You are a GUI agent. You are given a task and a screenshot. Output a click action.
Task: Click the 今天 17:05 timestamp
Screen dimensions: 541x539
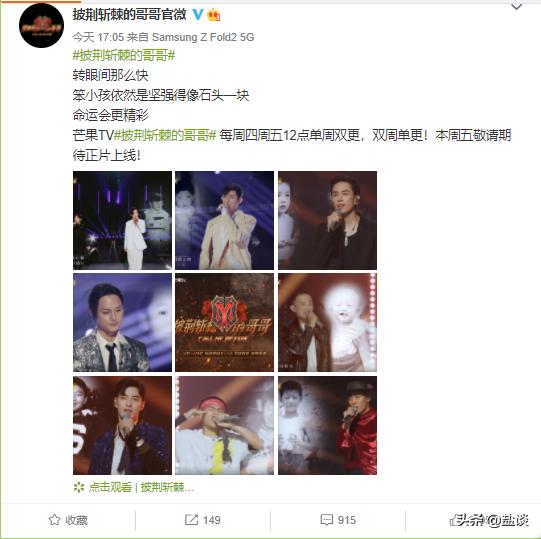98,37
